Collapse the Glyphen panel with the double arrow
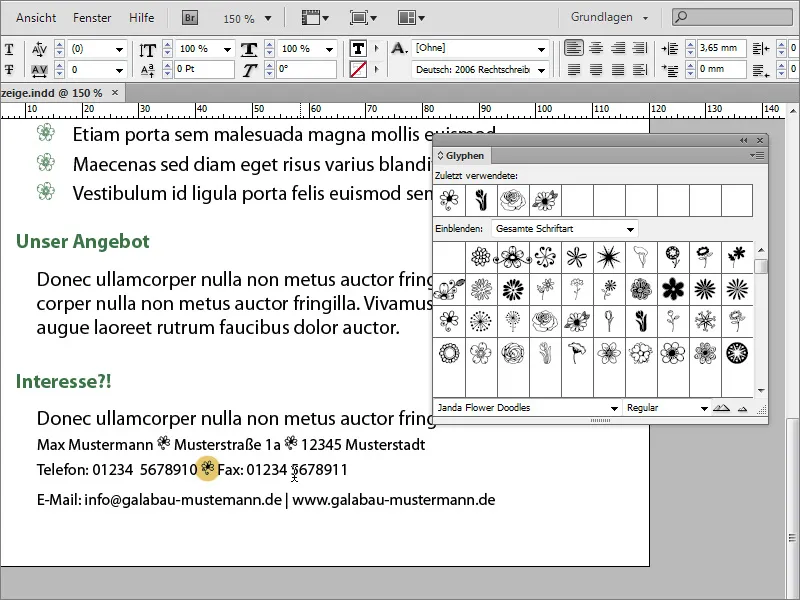 pyautogui.click(x=743, y=140)
